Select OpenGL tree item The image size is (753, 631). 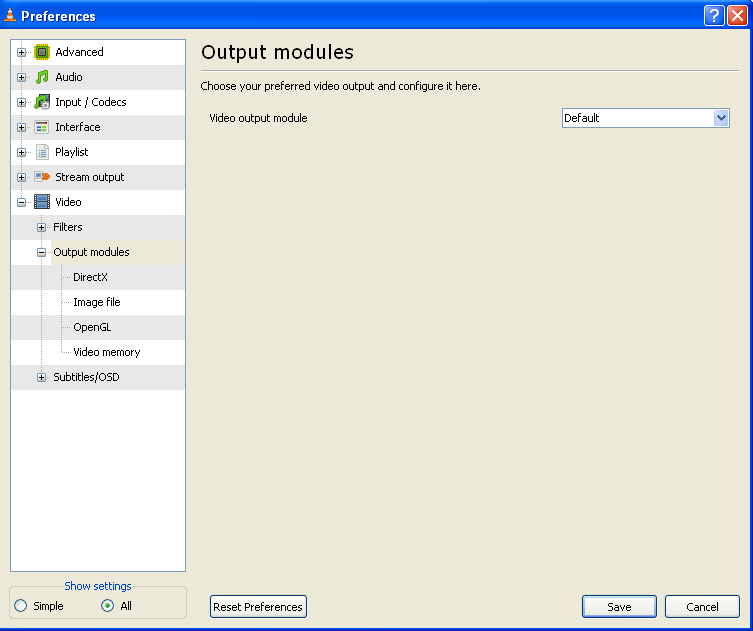click(x=92, y=327)
